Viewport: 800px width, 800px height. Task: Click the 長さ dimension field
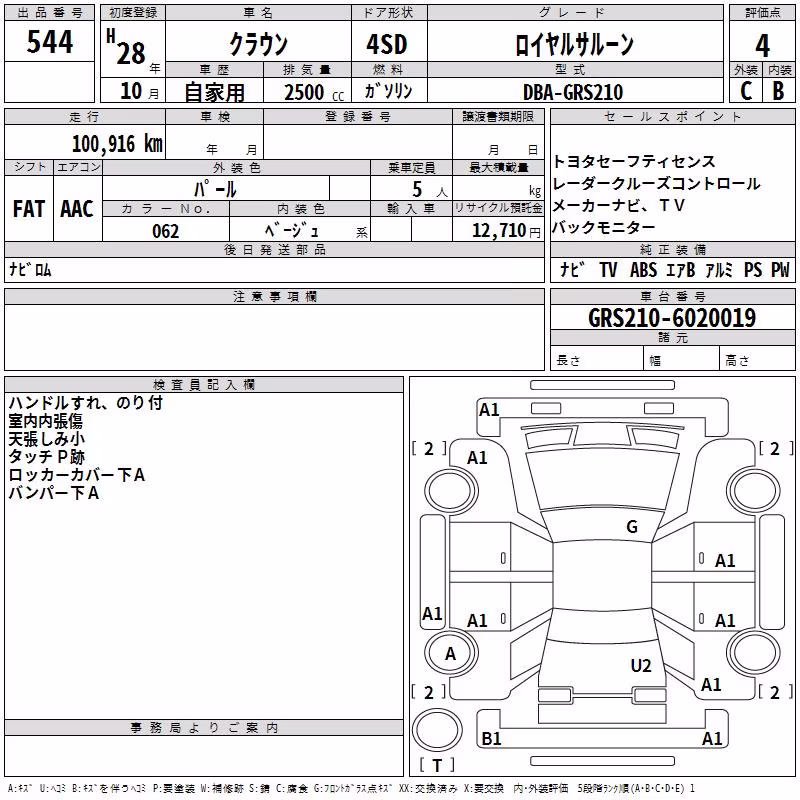coord(596,360)
